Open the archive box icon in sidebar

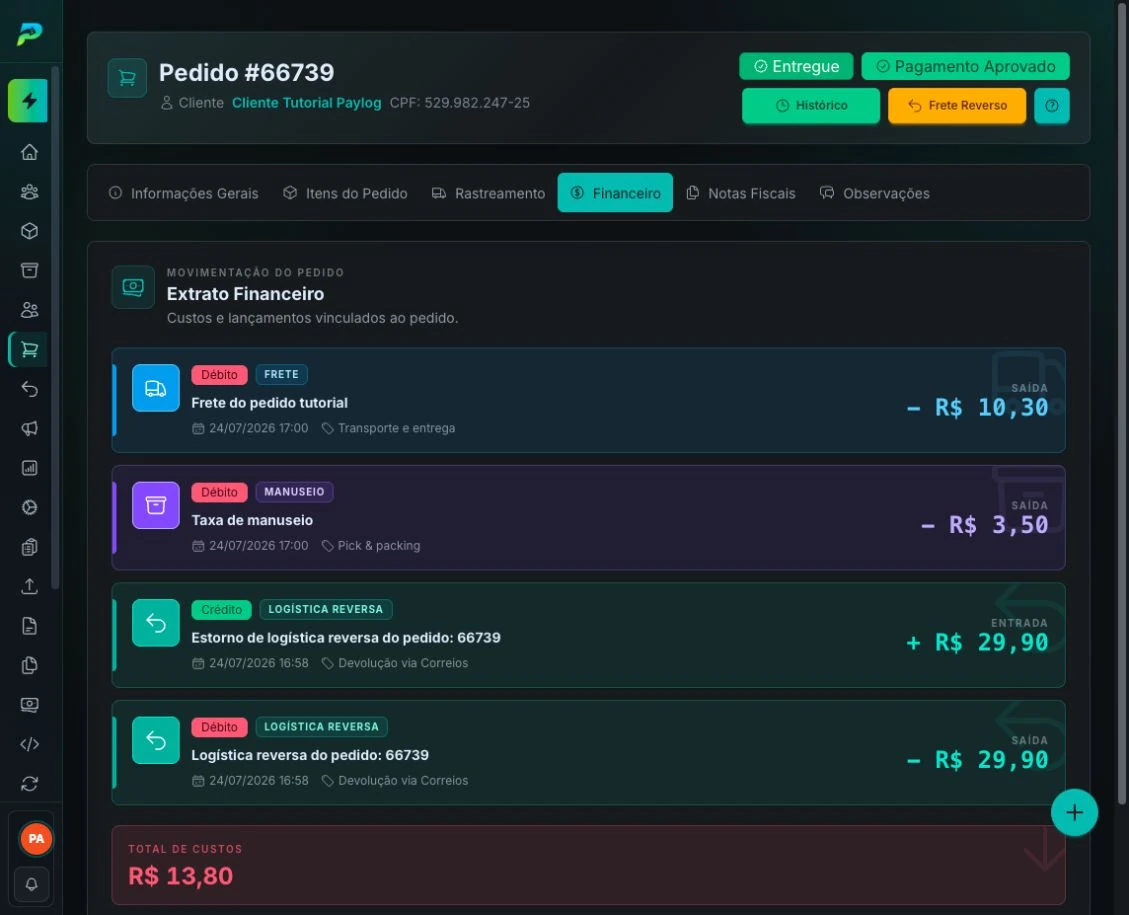(x=30, y=271)
